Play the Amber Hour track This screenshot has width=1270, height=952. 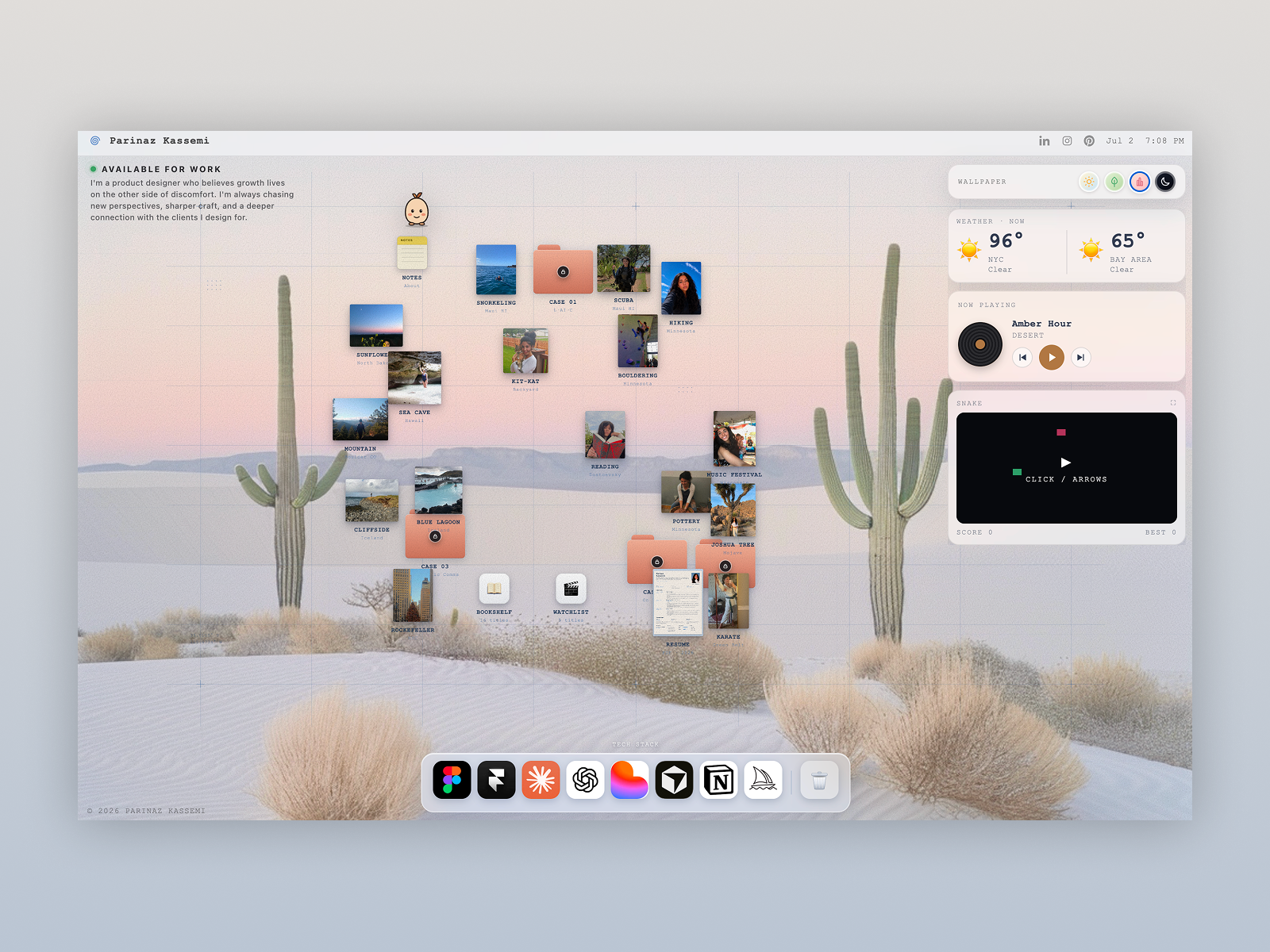pos(1052,357)
